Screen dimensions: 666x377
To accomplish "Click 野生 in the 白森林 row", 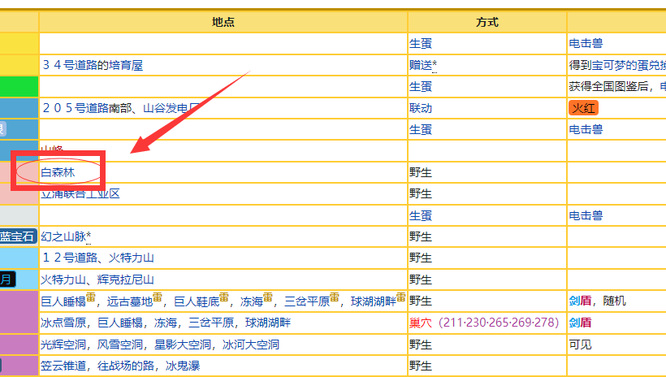I will point(420,172).
